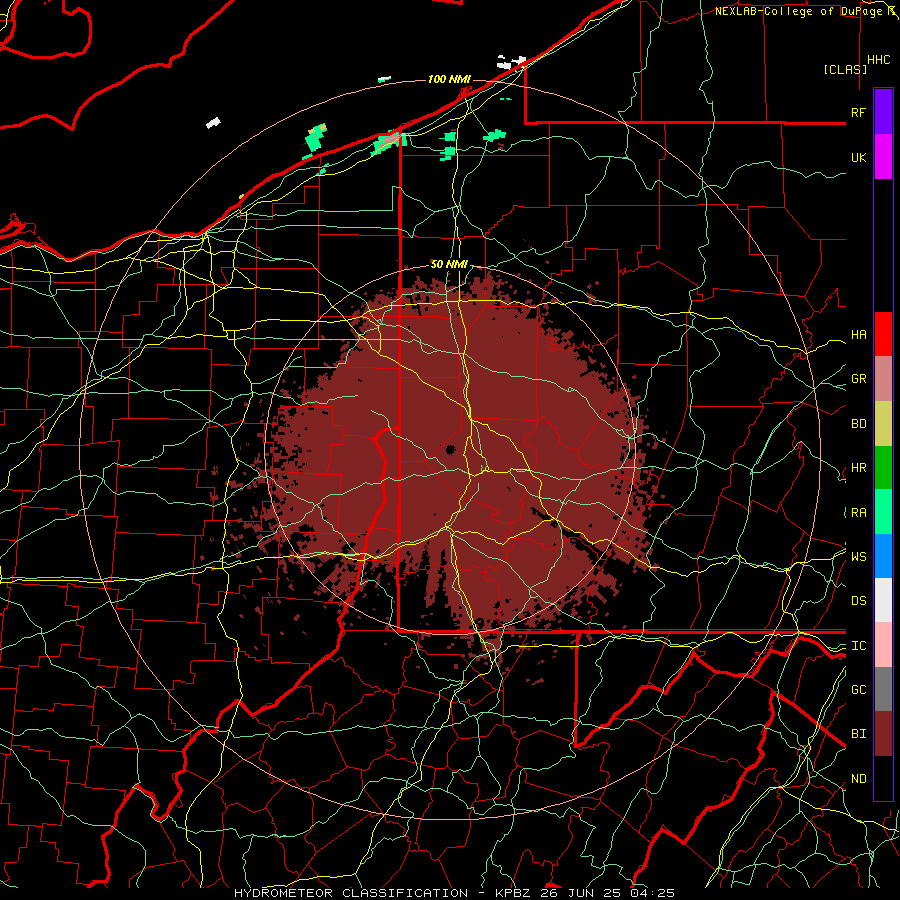
Task: Click the 04:25 timestamp
Action: (x=652, y=893)
